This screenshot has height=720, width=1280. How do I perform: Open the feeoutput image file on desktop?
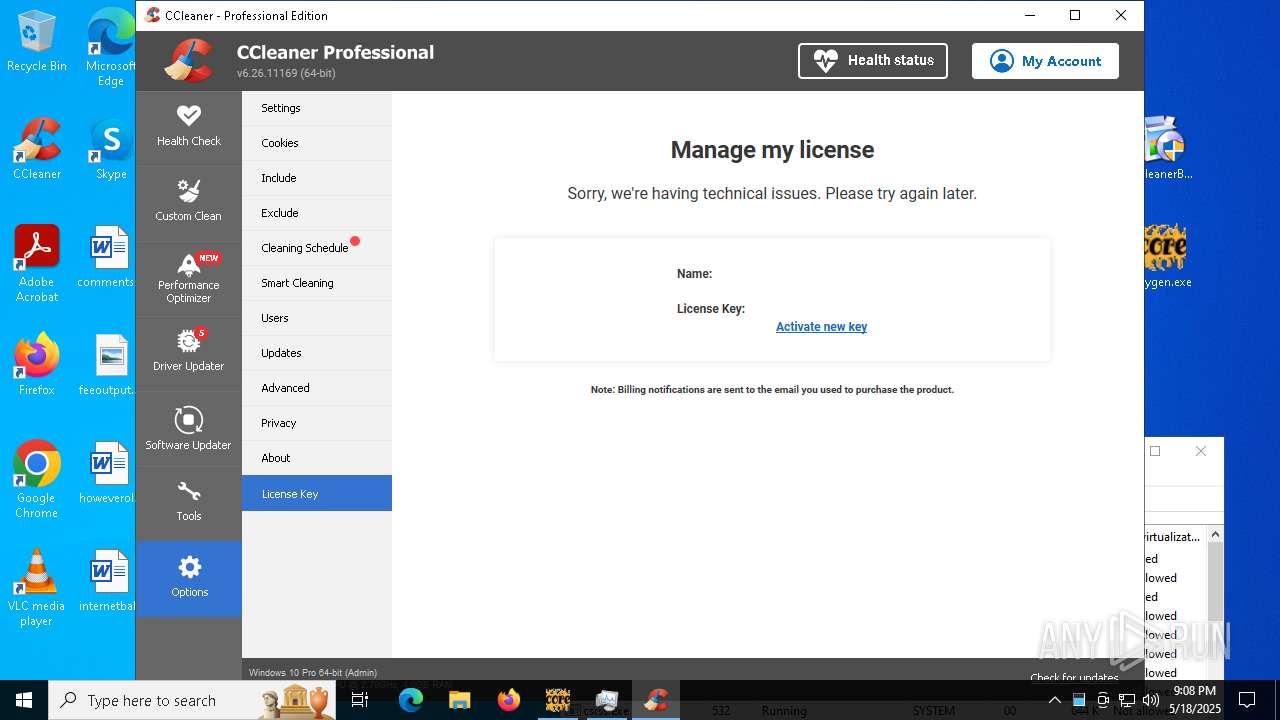point(108,365)
